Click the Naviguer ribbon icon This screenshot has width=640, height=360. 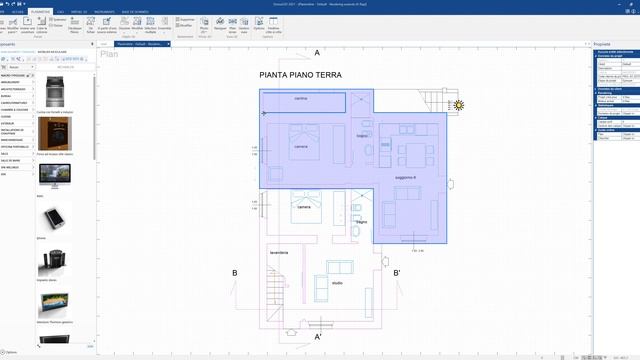pos(220,24)
